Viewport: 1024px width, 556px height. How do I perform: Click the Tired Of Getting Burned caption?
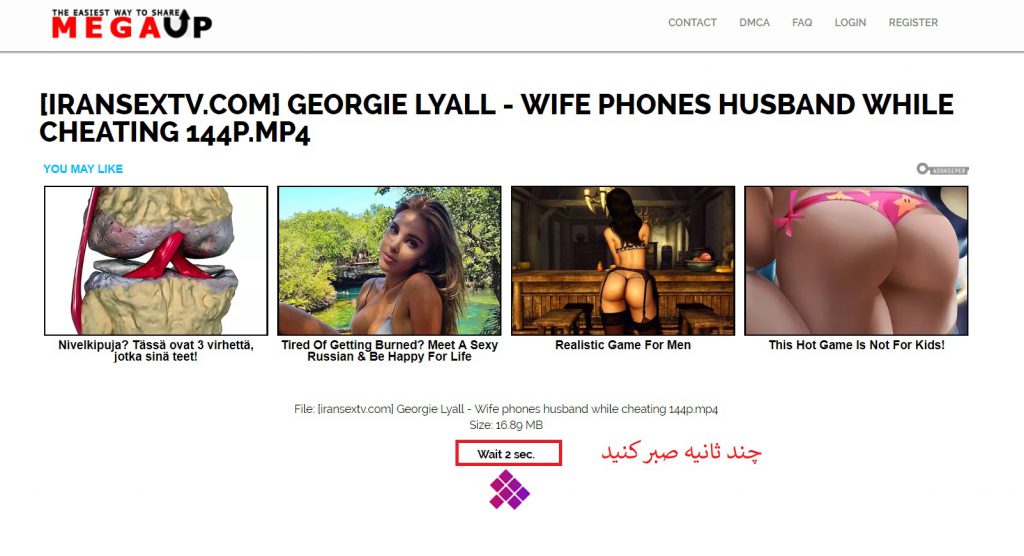coord(389,350)
